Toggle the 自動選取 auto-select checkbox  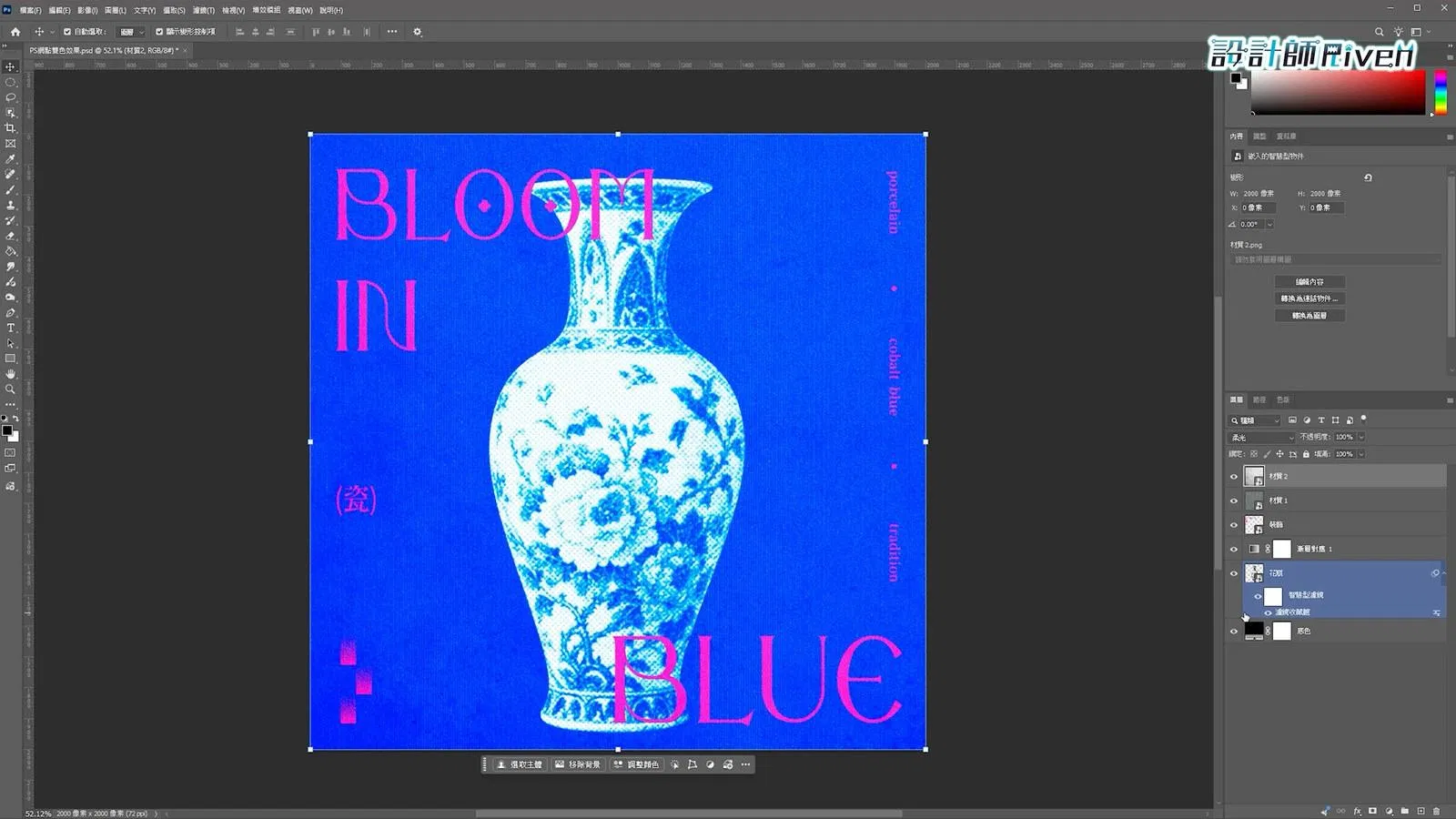click(x=67, y=32)
